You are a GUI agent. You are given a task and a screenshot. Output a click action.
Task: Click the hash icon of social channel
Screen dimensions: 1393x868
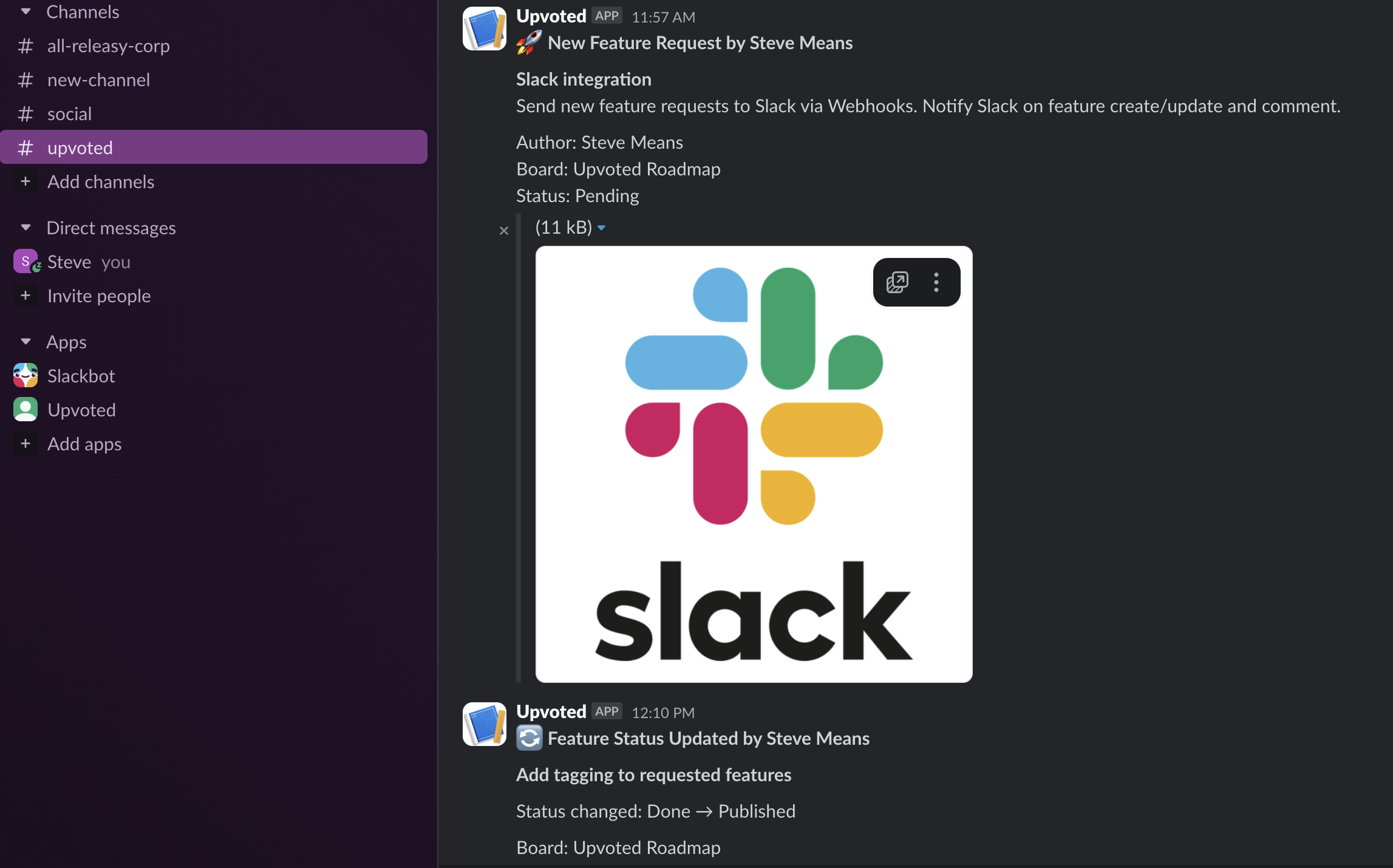(26, 114)
